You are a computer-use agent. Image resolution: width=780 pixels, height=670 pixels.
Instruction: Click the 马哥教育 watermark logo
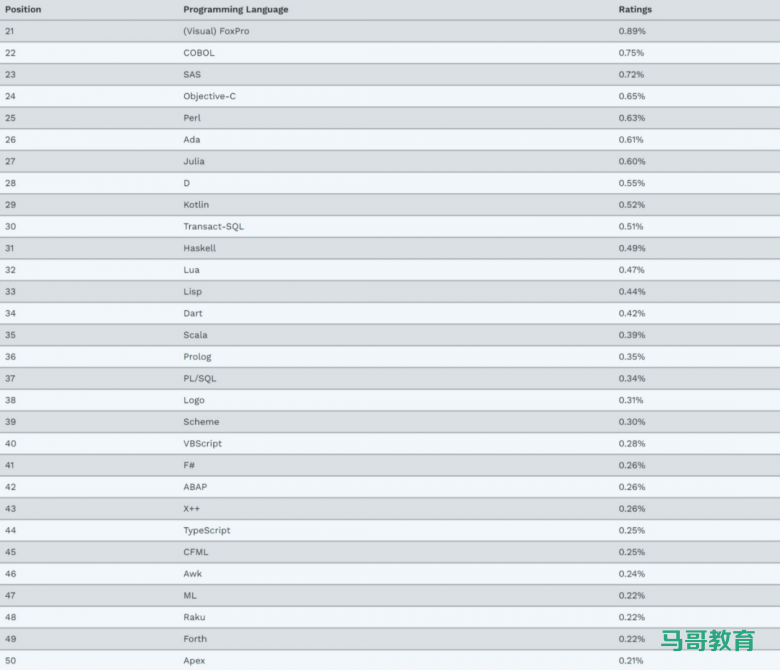(x=708, y=641)
